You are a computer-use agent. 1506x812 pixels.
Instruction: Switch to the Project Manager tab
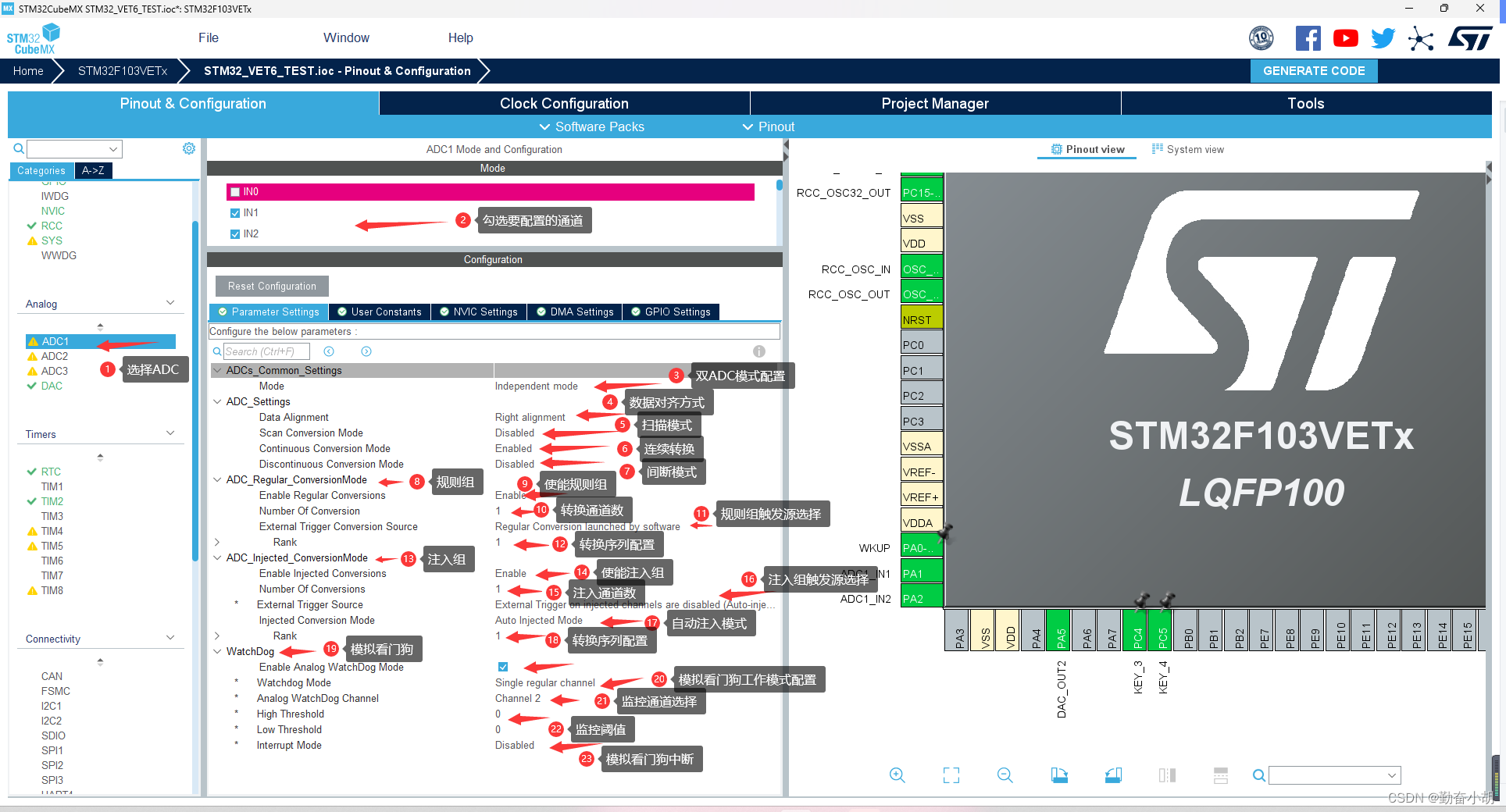tap(935, 104)
